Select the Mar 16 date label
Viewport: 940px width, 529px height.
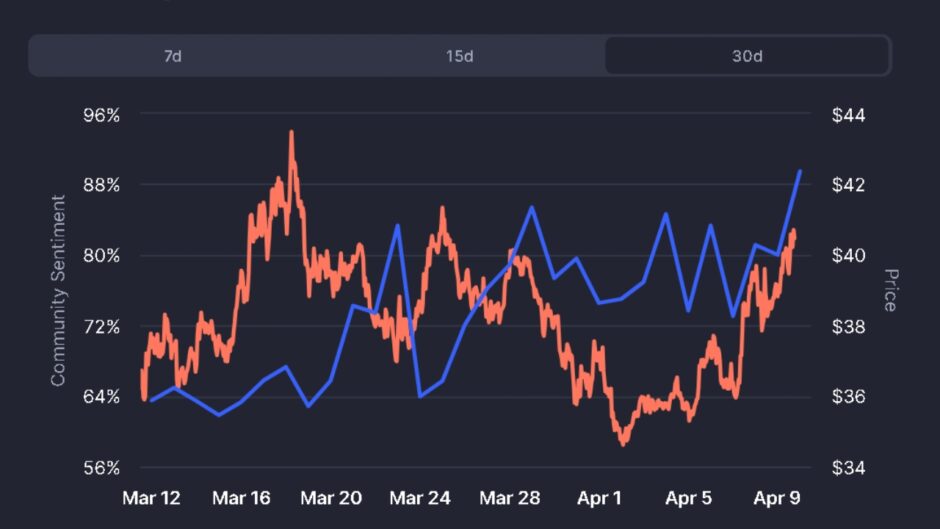[x=241, y=497]
